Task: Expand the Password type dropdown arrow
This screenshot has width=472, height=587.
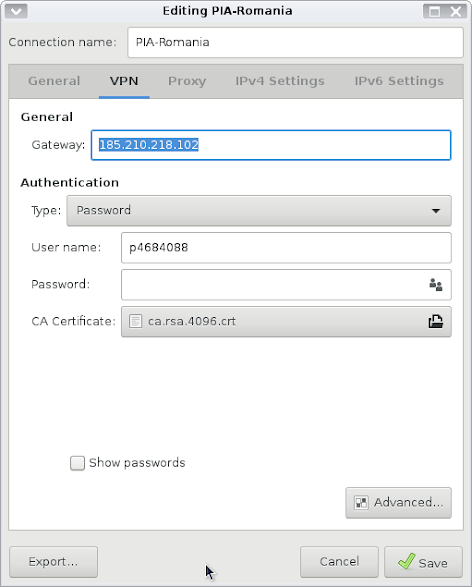Action: [x=436, y=211]
